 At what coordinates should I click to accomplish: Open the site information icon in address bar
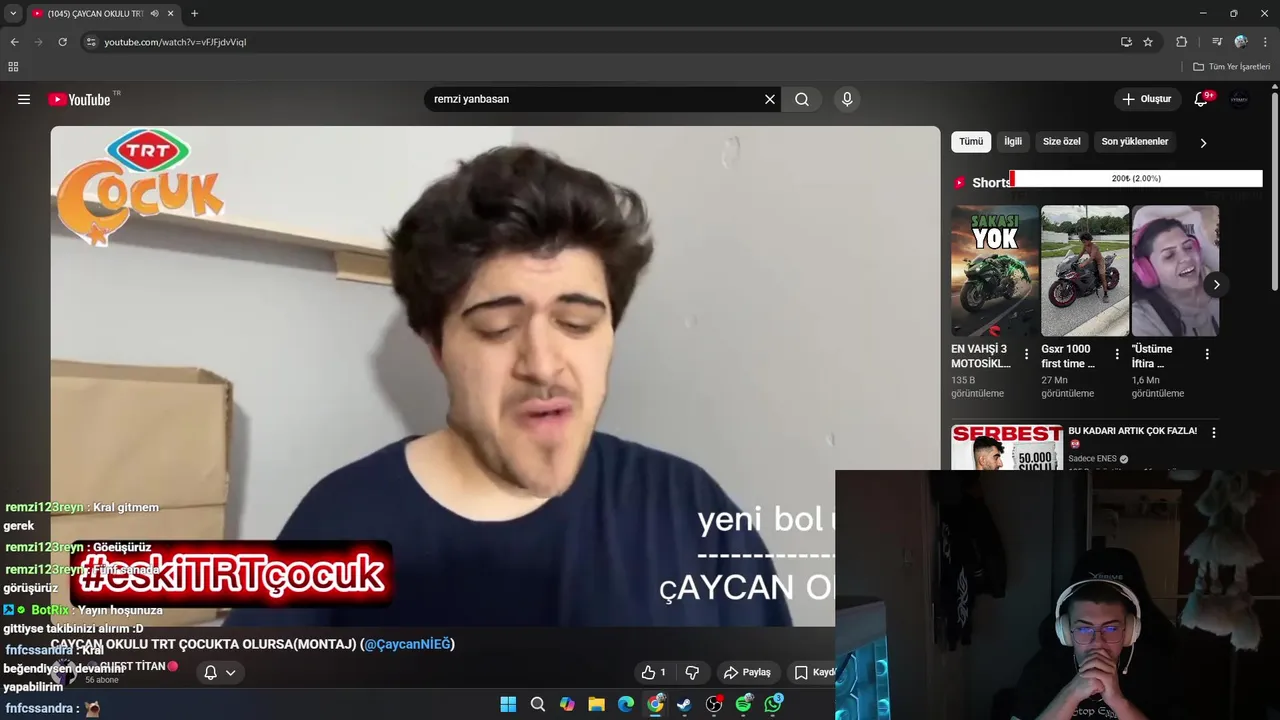pyautogui.click(x=91, y=42)
